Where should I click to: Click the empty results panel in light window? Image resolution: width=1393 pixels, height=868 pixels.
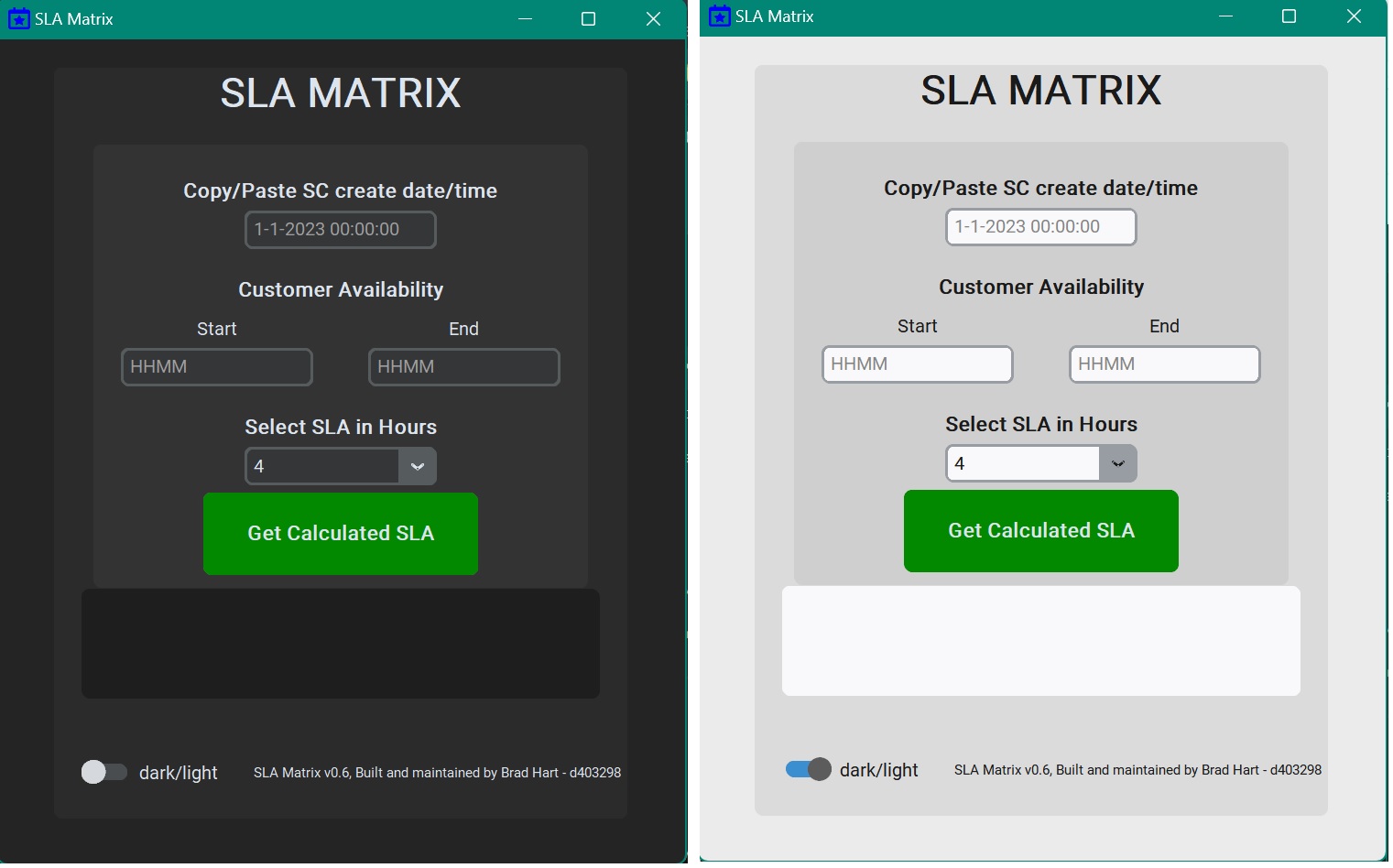point(1040,641)
